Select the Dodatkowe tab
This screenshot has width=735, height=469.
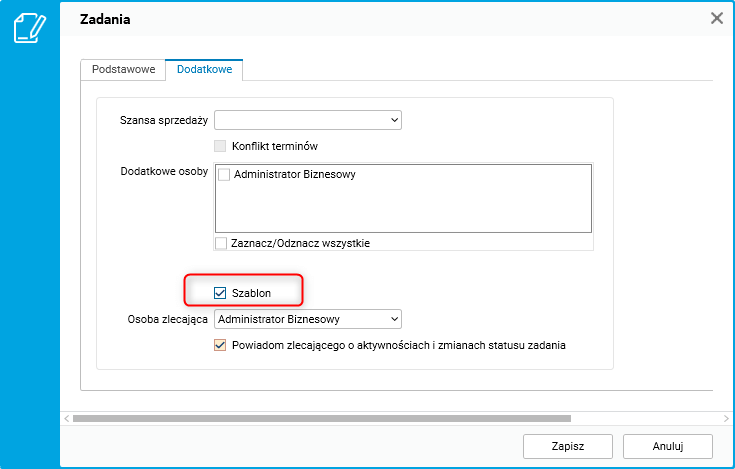205,70
